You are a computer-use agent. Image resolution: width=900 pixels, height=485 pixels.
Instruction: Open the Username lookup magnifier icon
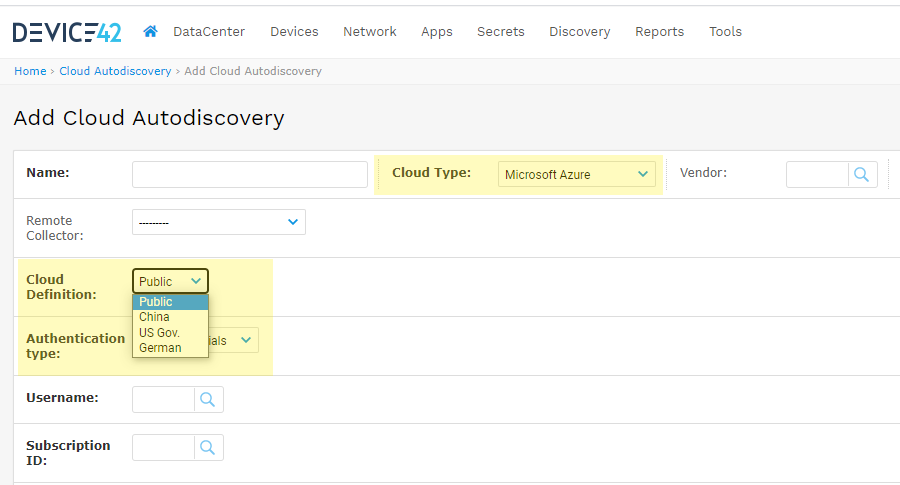click(x=208, y=399)
